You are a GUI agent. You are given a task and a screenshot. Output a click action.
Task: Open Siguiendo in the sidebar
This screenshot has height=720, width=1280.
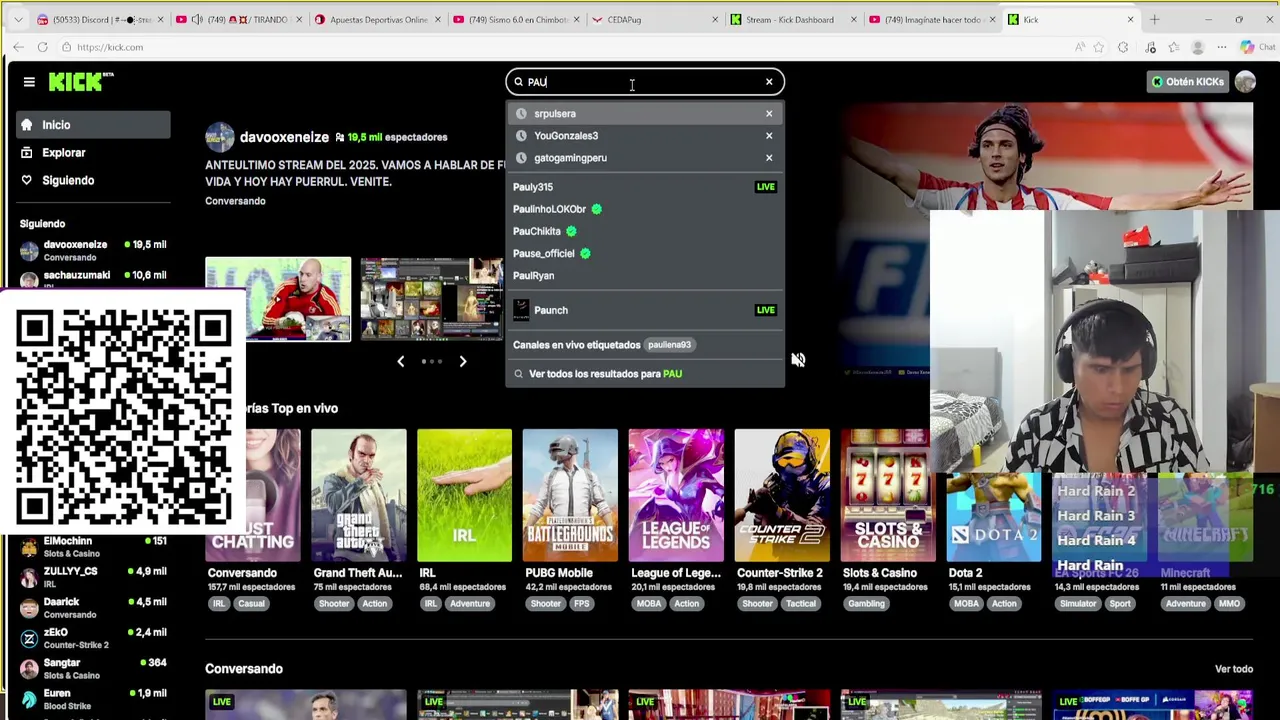93,181
